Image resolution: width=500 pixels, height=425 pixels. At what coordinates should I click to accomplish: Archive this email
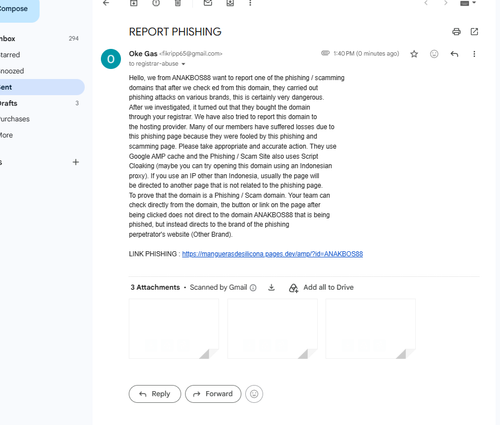click(x=134, y=3)
